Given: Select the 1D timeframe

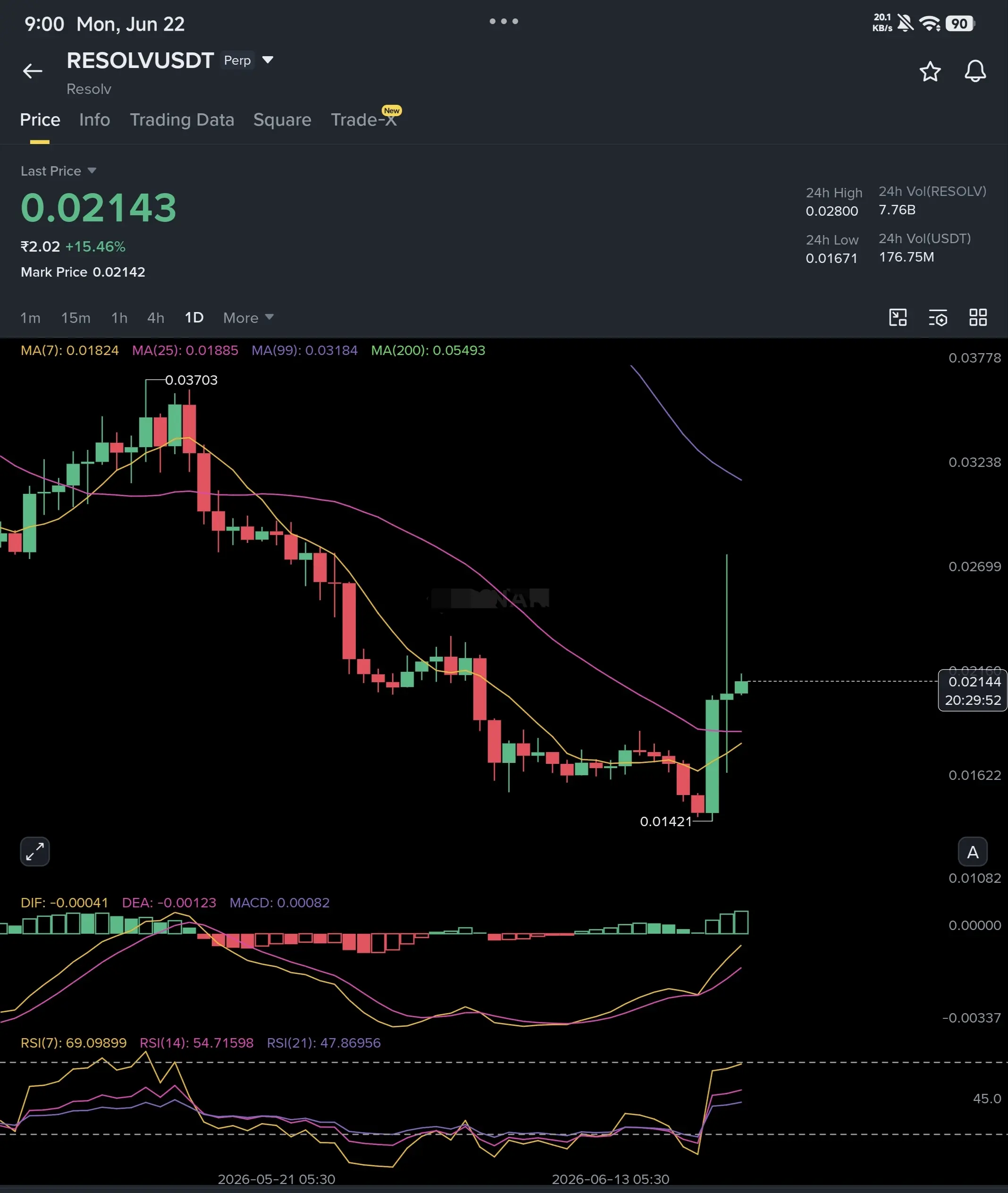Looking at the screenshot, I should [193, 318].
